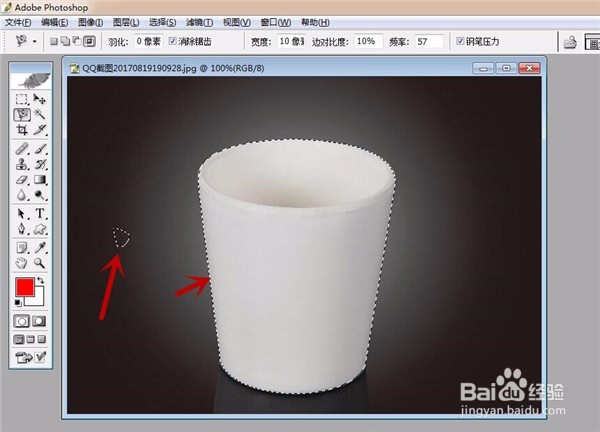Select the Rectangular Marquee tool
This screenshot has width=600, height=432.
(x=21, y=99)
